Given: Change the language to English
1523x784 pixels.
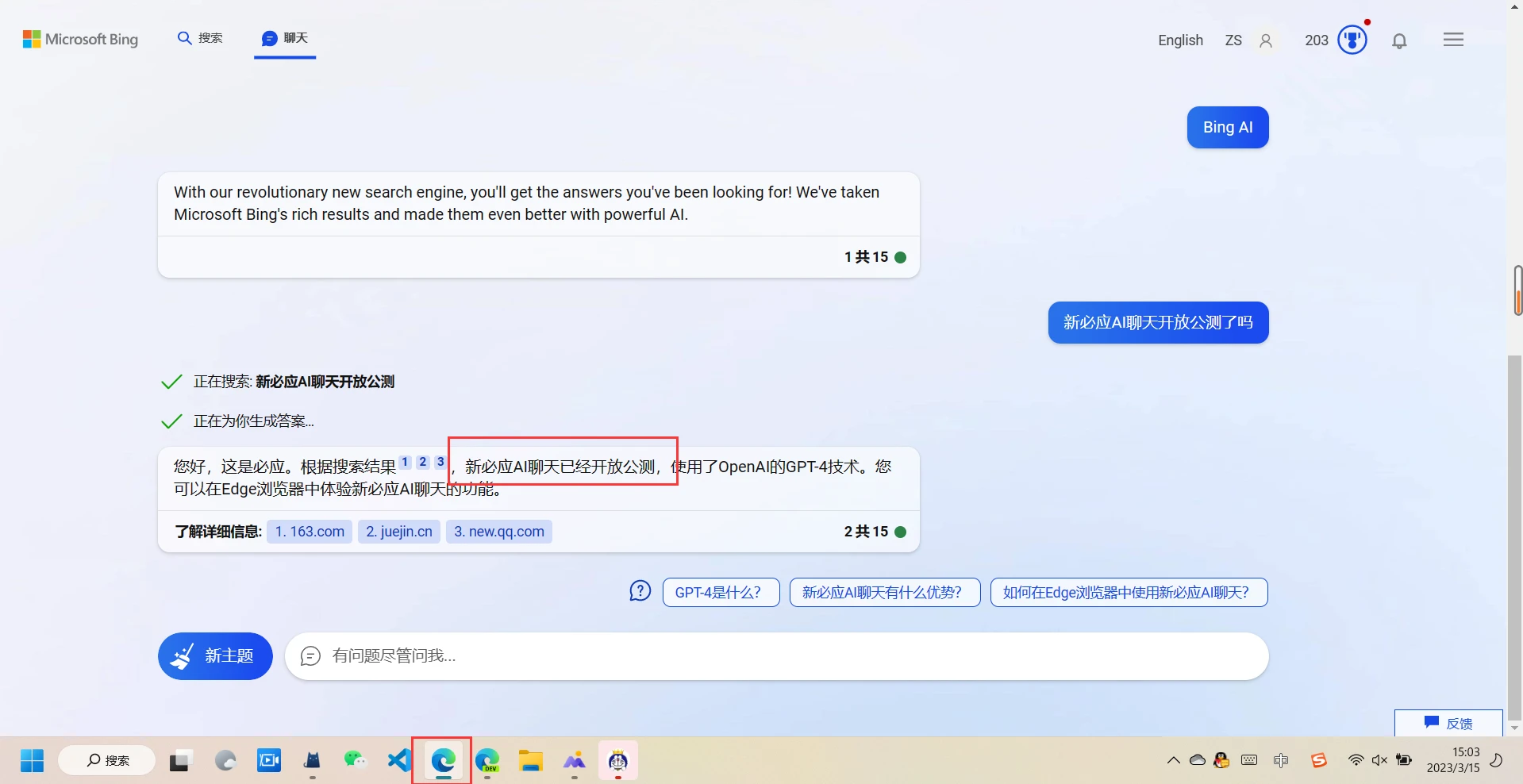Looking at the screenshot, I should coord(1180,40).
